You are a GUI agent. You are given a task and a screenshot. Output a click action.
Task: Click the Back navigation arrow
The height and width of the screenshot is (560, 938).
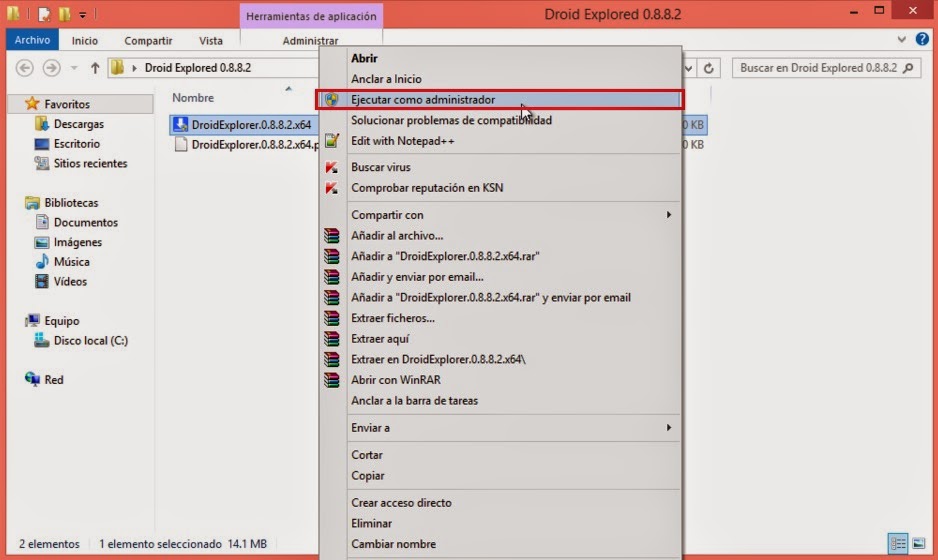(x=25, y=68)
